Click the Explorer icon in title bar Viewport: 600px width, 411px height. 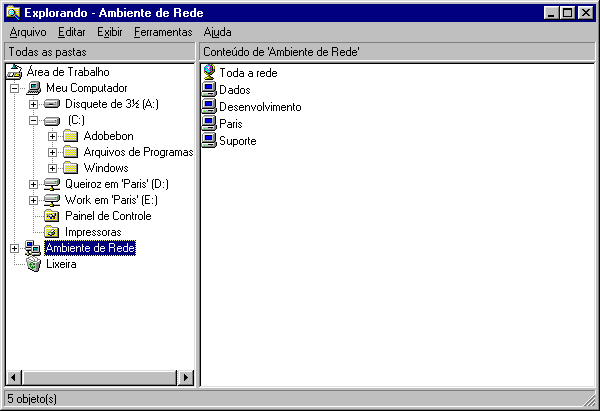pyautogui.click(x=13, y=13)
